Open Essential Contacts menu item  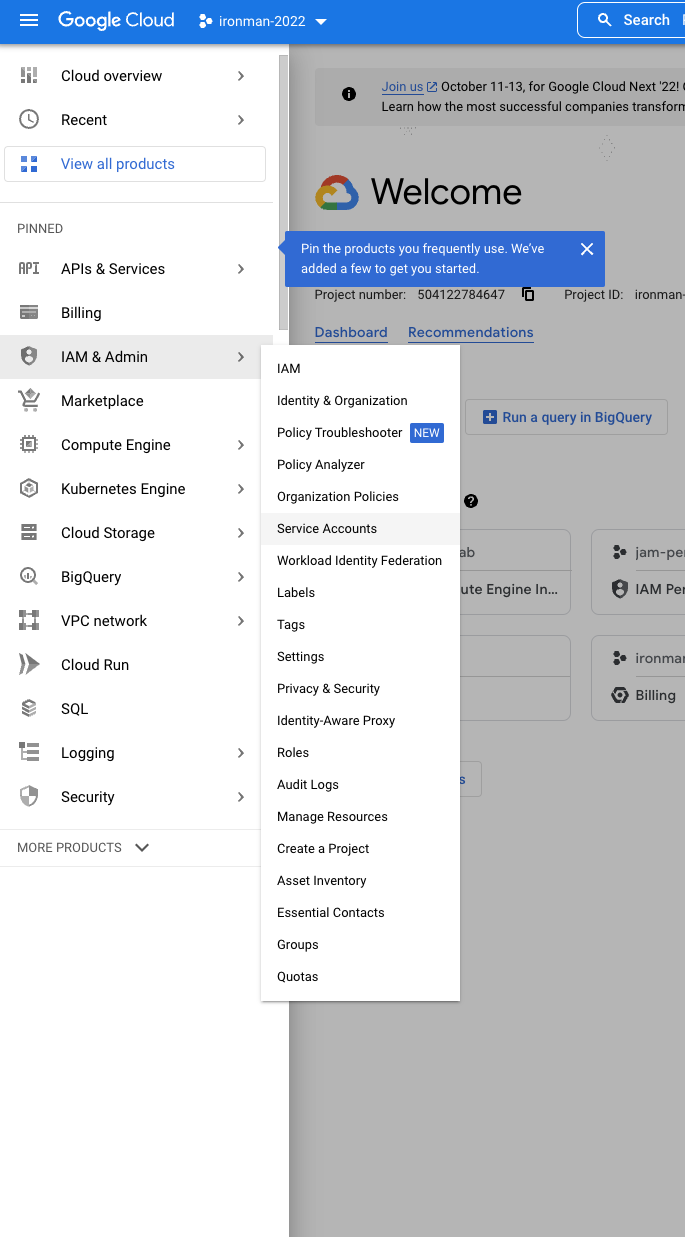click(x=360, y=913)
